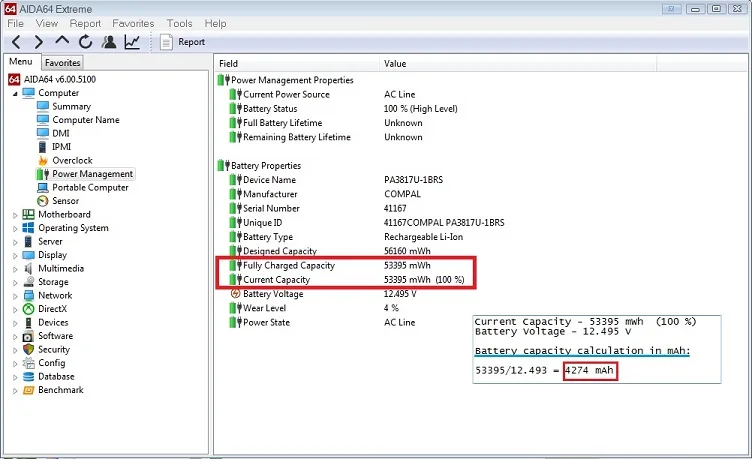Expand the Security tree node

(15, 350)
